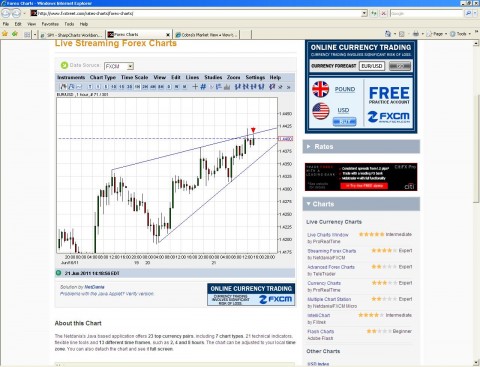The image size is (480, 367).
Task: Click the Try the FREE demo button
Action: pyautogui.click(x=364, y=186)
